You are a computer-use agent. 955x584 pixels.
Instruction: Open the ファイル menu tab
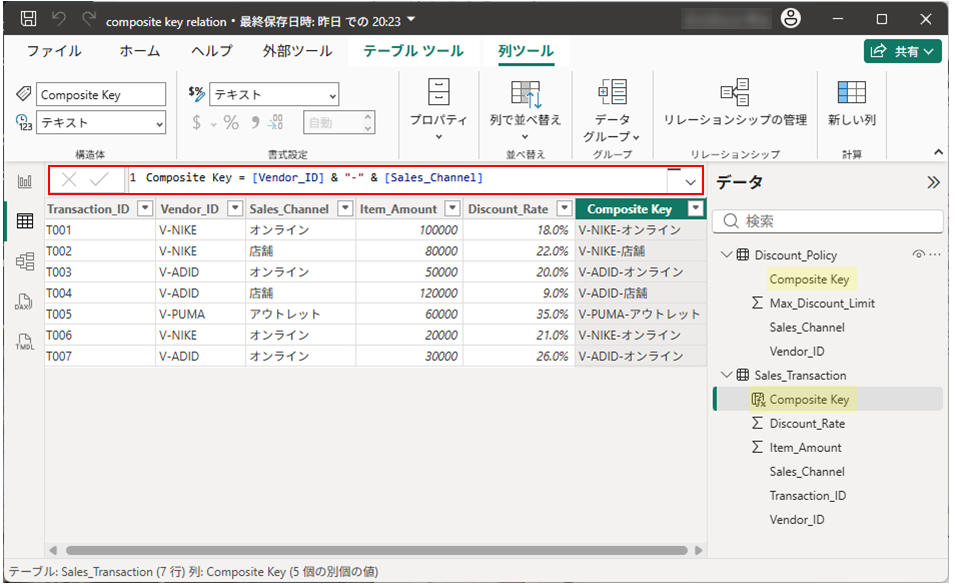tap(54, 51)
